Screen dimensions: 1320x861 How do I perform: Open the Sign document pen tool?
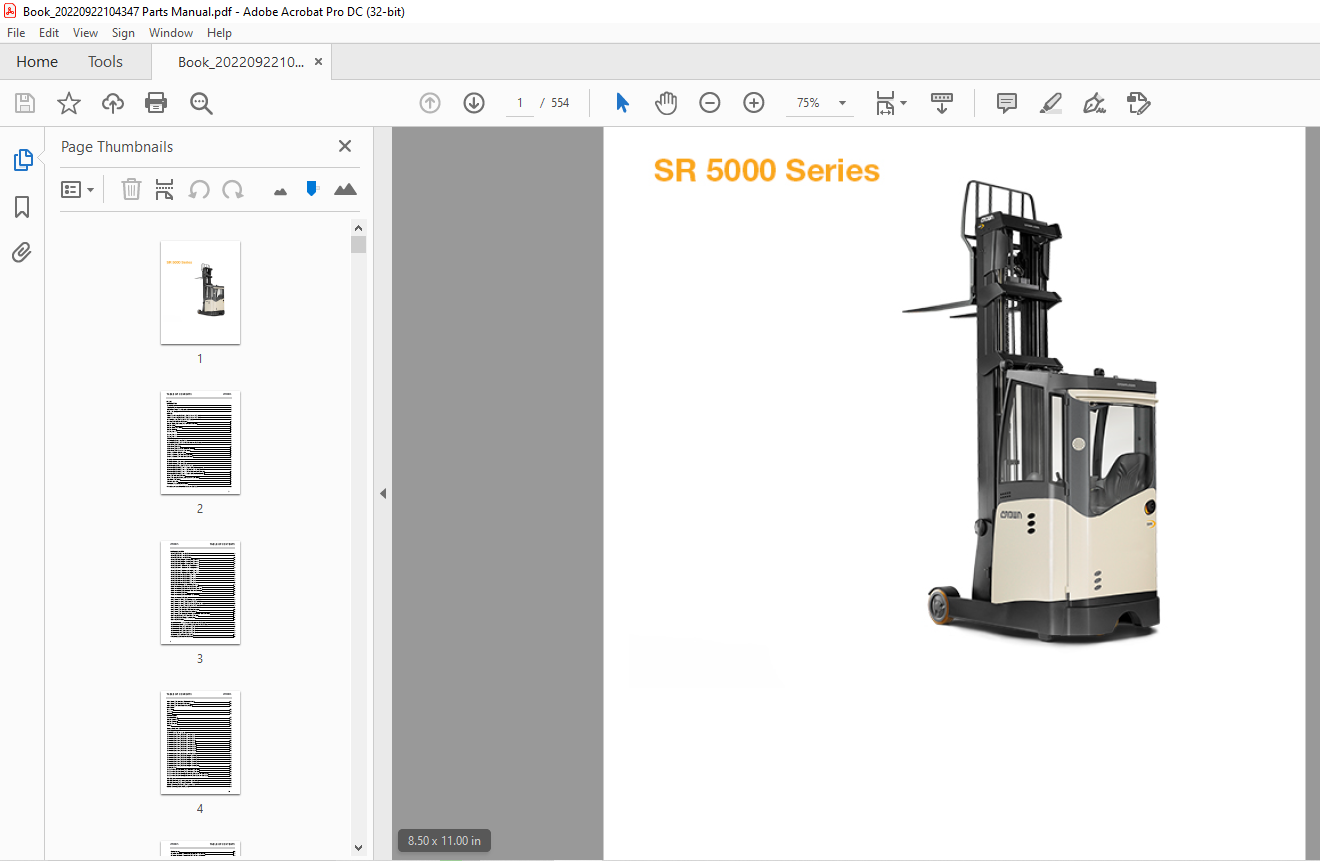tap(1094, 103)
